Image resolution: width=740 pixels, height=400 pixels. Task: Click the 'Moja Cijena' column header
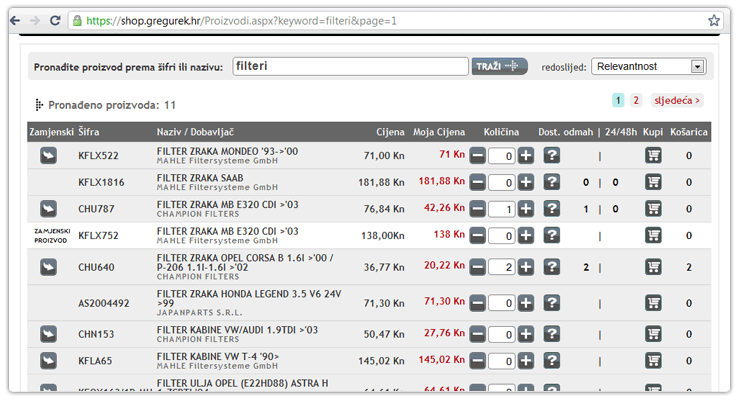439,132
